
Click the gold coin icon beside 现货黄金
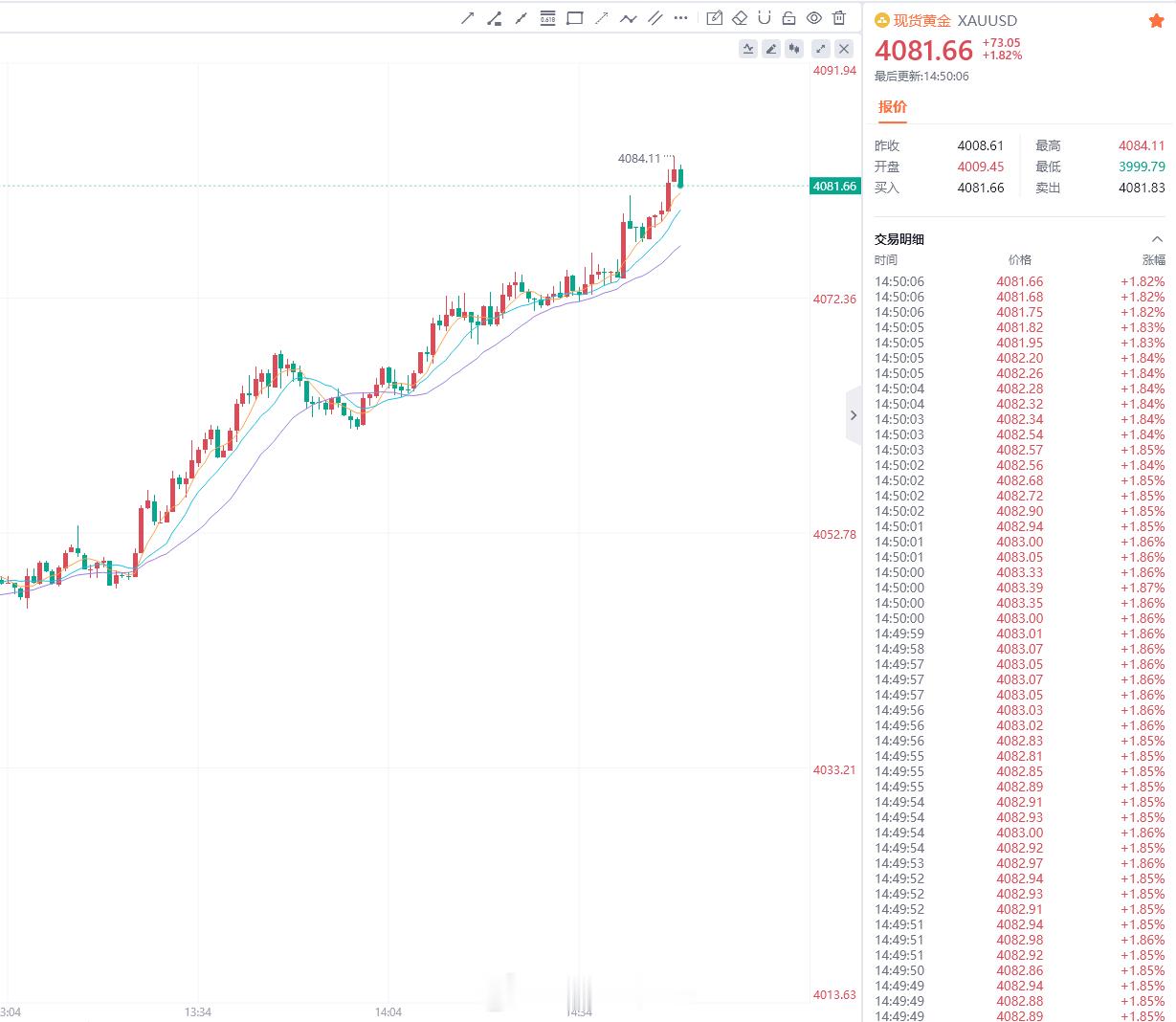[x=882, y=20]
